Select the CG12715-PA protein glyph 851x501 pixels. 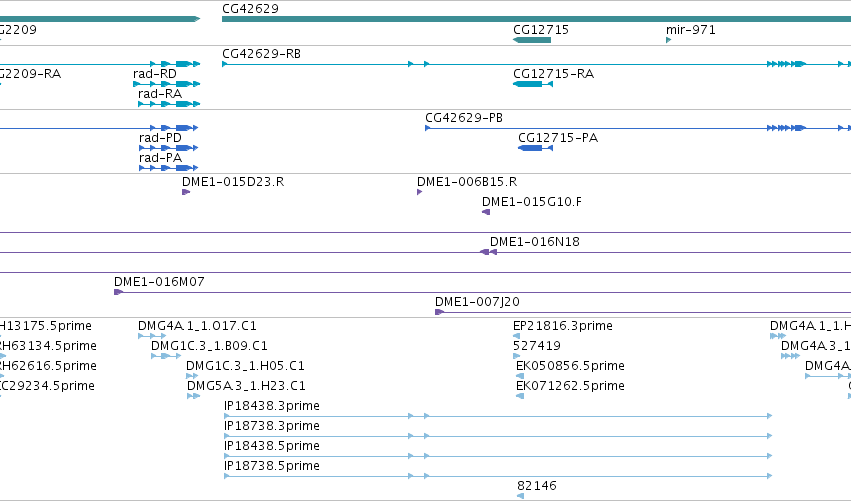tap(536, 148)
